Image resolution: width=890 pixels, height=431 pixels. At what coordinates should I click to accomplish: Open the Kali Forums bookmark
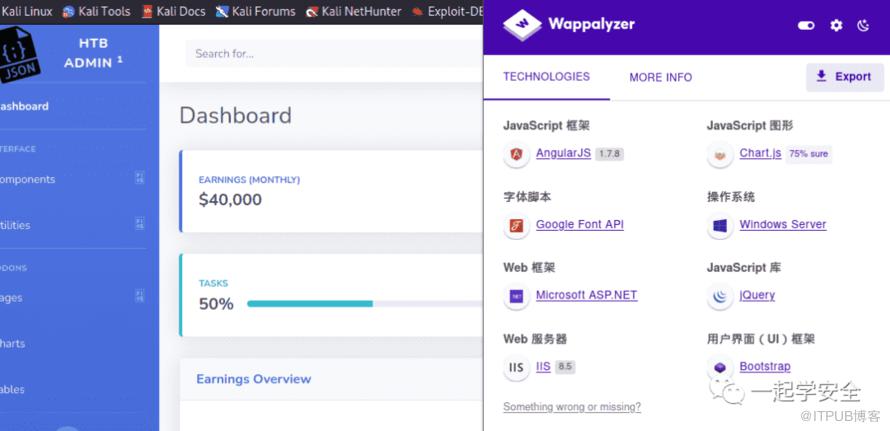pos(256,11)
